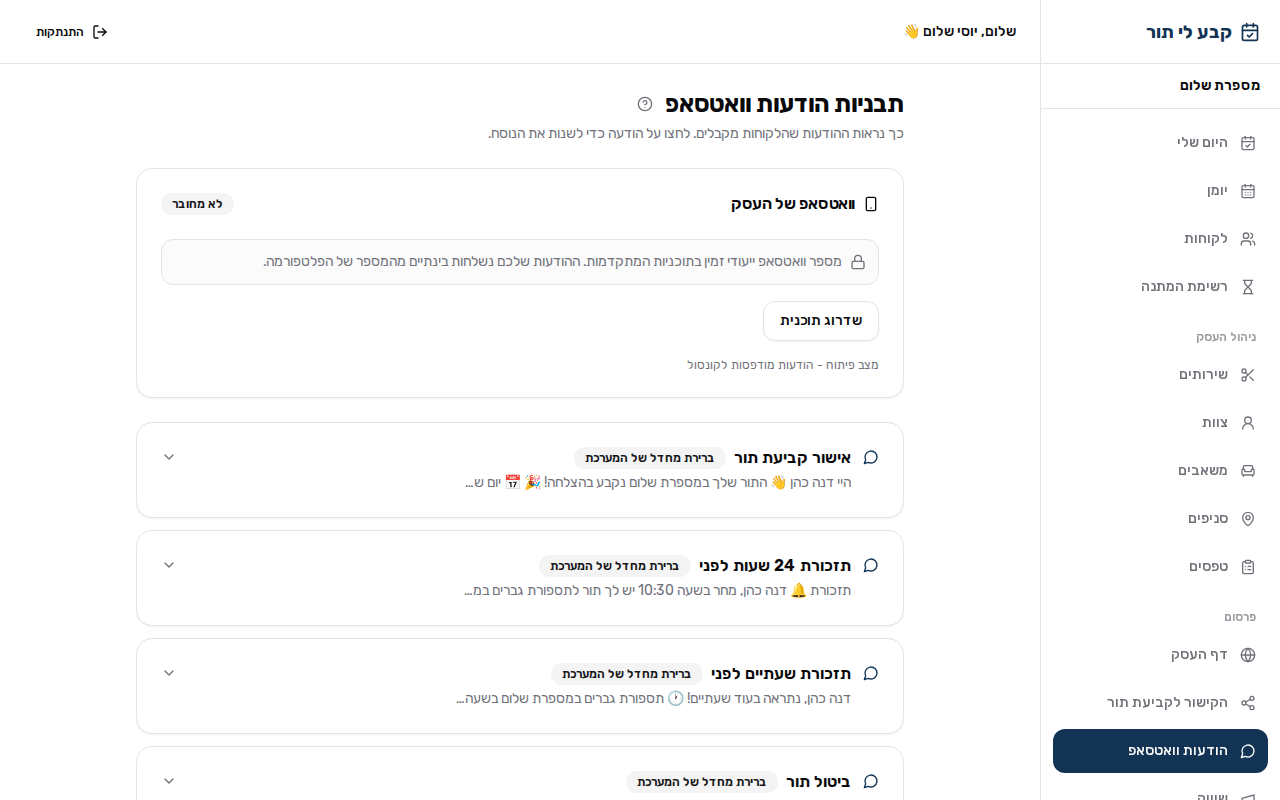Click the קבע לי תור calendar logo icon
This screenshot has height=800, width=1280.
pos(1250,32)
